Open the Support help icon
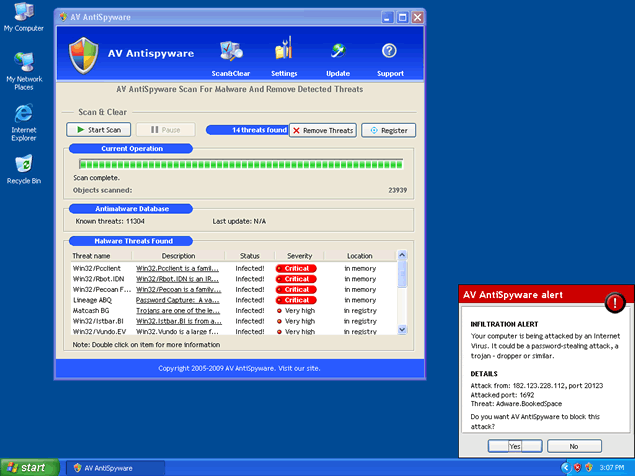The width and height of the screenshot is (635, 476). tap(390, 54)
